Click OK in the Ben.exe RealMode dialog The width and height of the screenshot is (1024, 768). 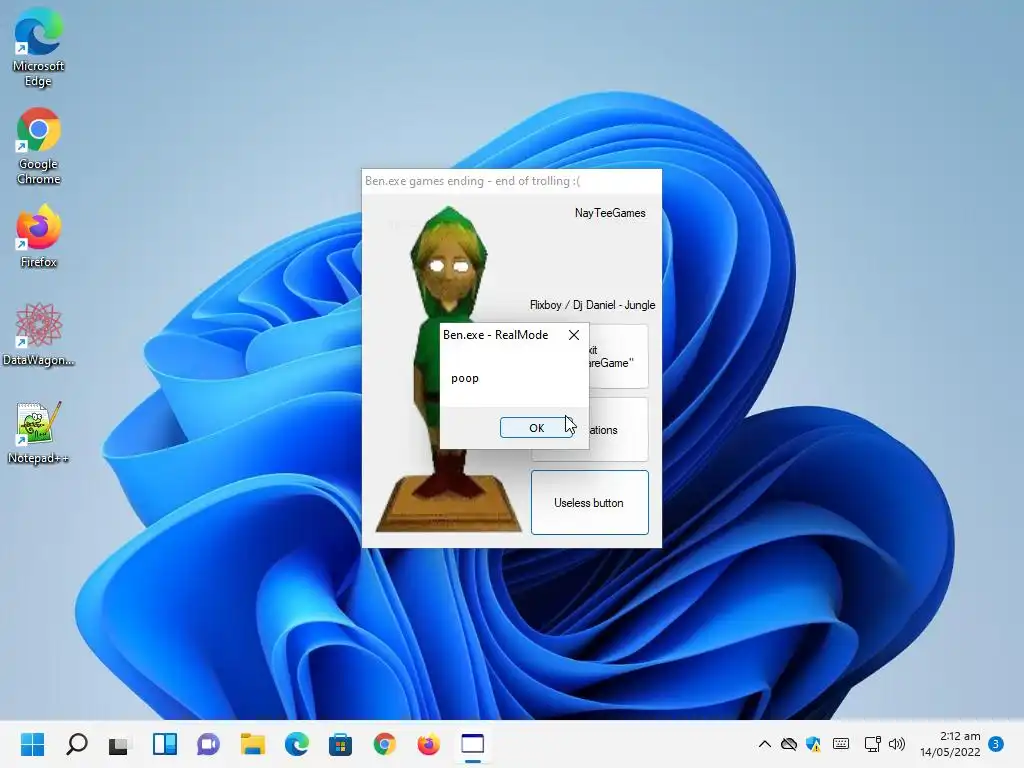point(536,428)
